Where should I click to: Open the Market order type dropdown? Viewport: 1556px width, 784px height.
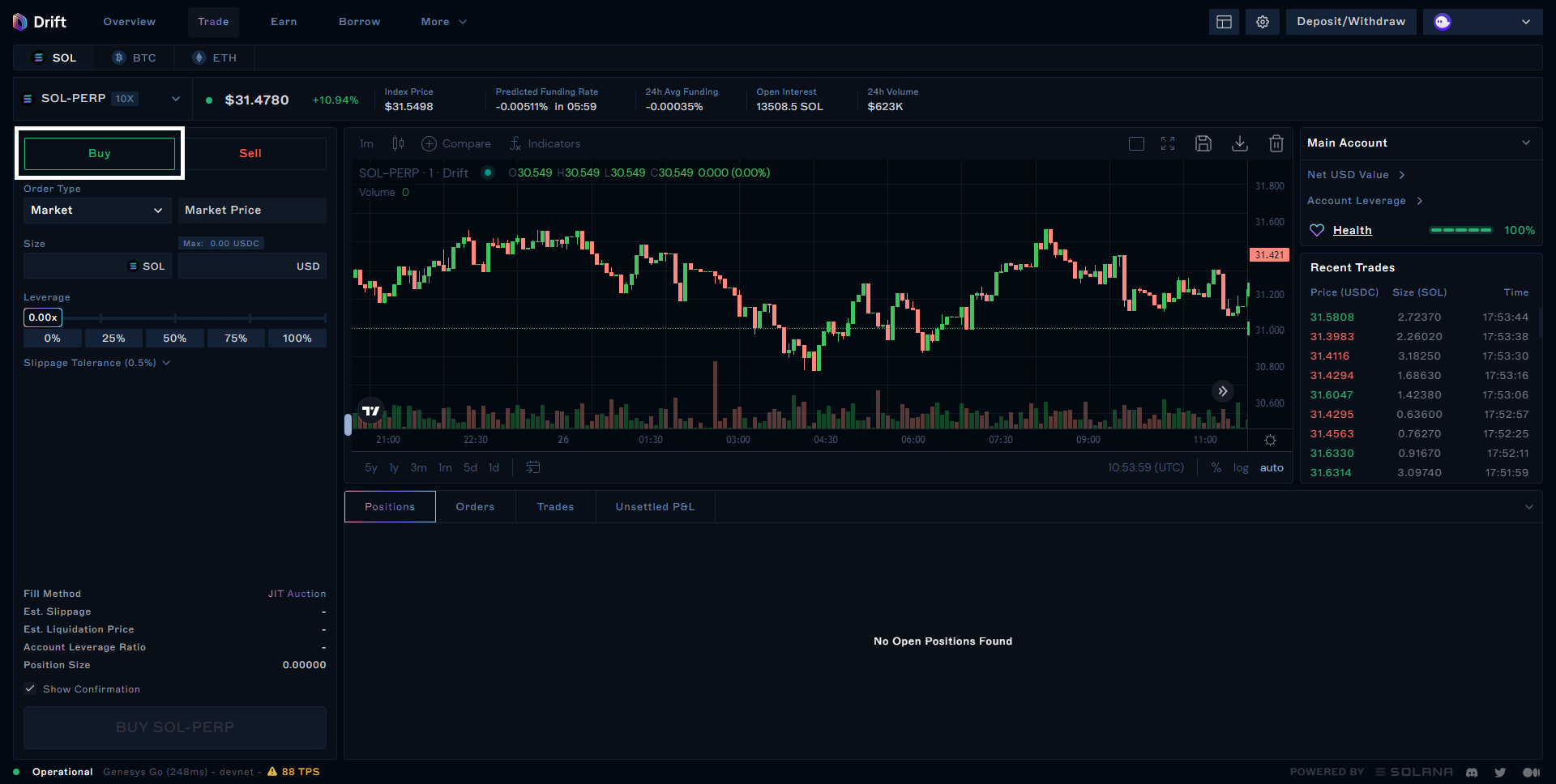97,210
